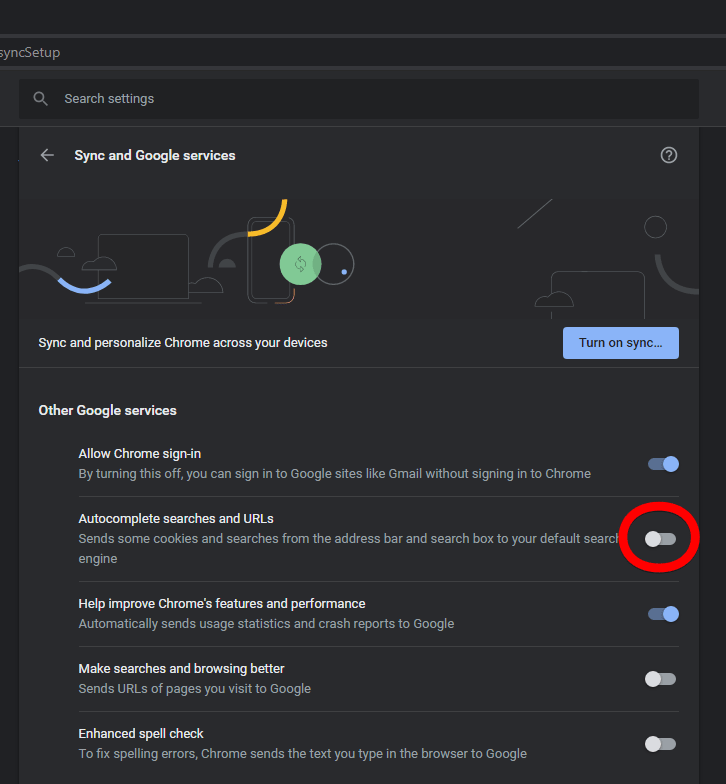726x784 pixels.
Task: Click the Other Google services heading
Action: 108,410
